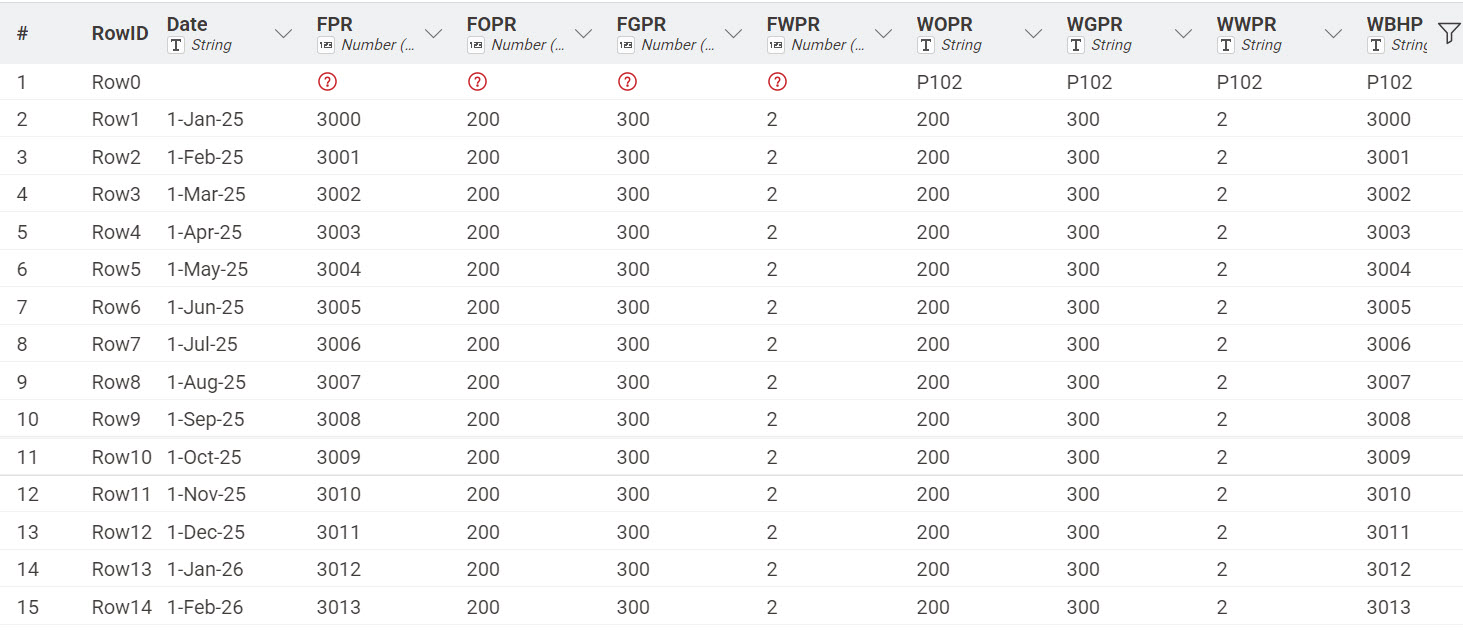Click the Number type icon under FPR header
The image size is (1463, 640).
[x=326, y=45]
